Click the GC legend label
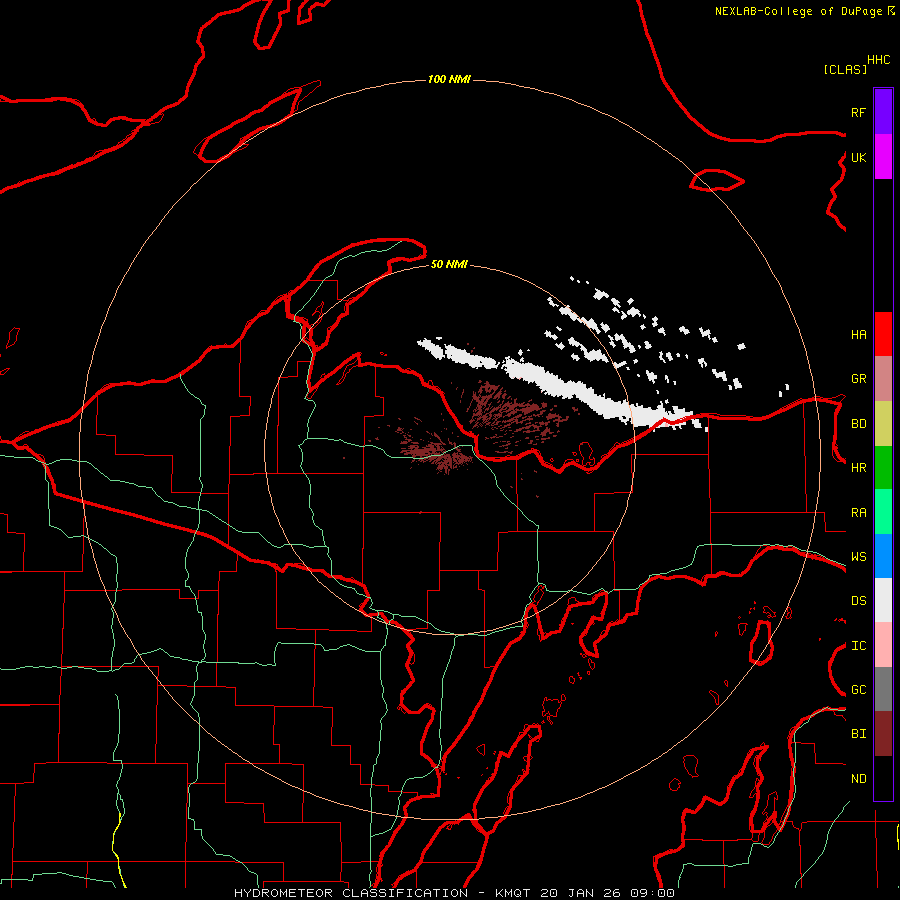This screenshot has width=900, height=900. (x=858, y=690)
